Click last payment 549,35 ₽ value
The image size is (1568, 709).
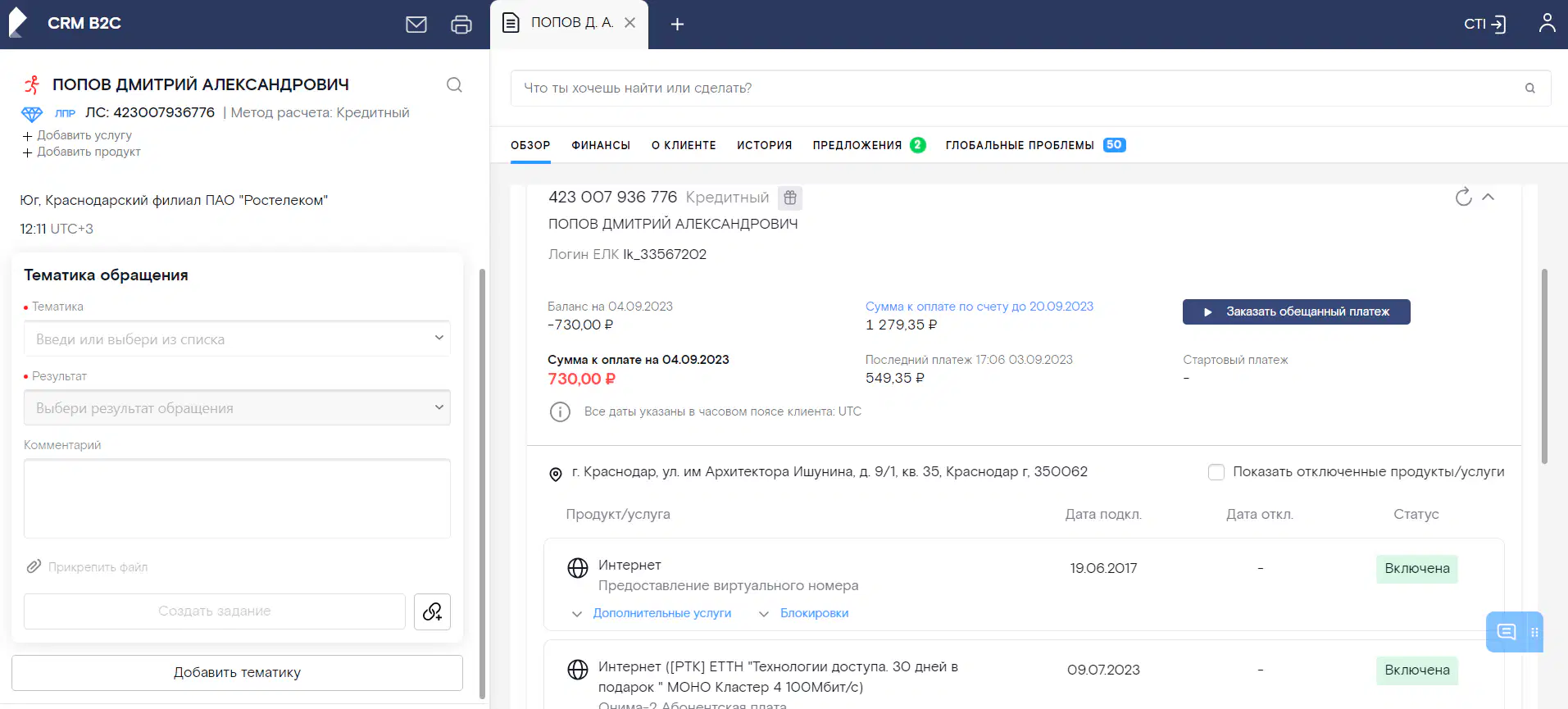[x=895, y=378]
